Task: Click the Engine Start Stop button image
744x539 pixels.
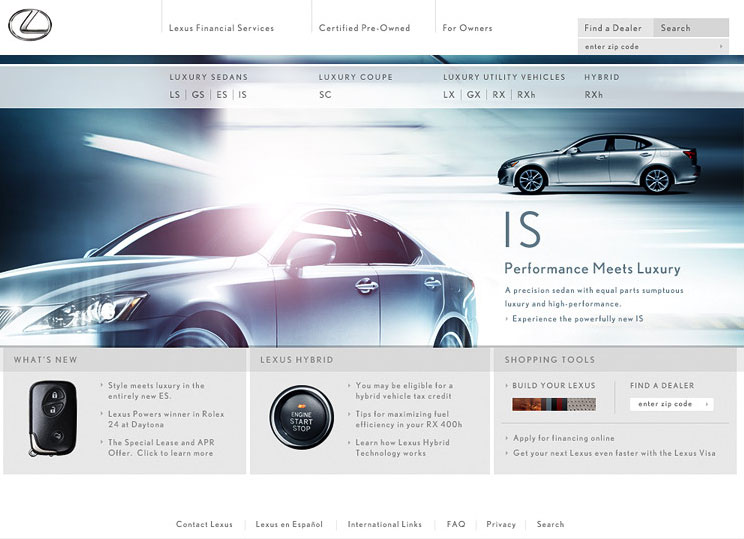Action: coord(301,416)
